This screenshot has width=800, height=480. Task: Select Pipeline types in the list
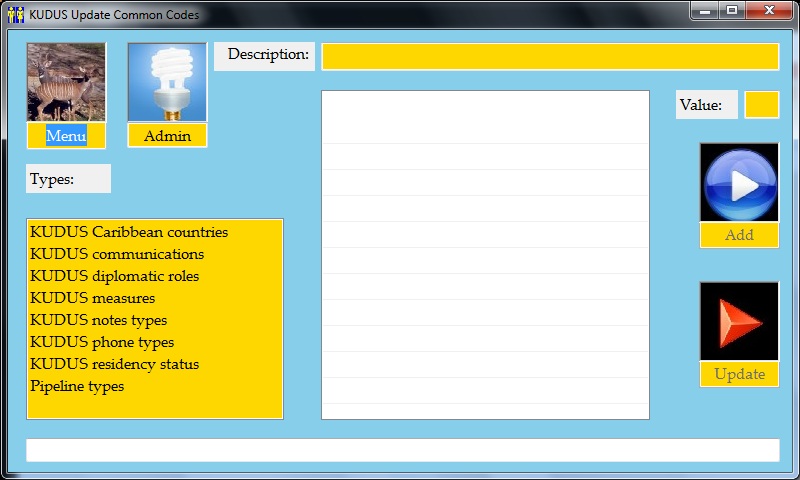[77, 386]
